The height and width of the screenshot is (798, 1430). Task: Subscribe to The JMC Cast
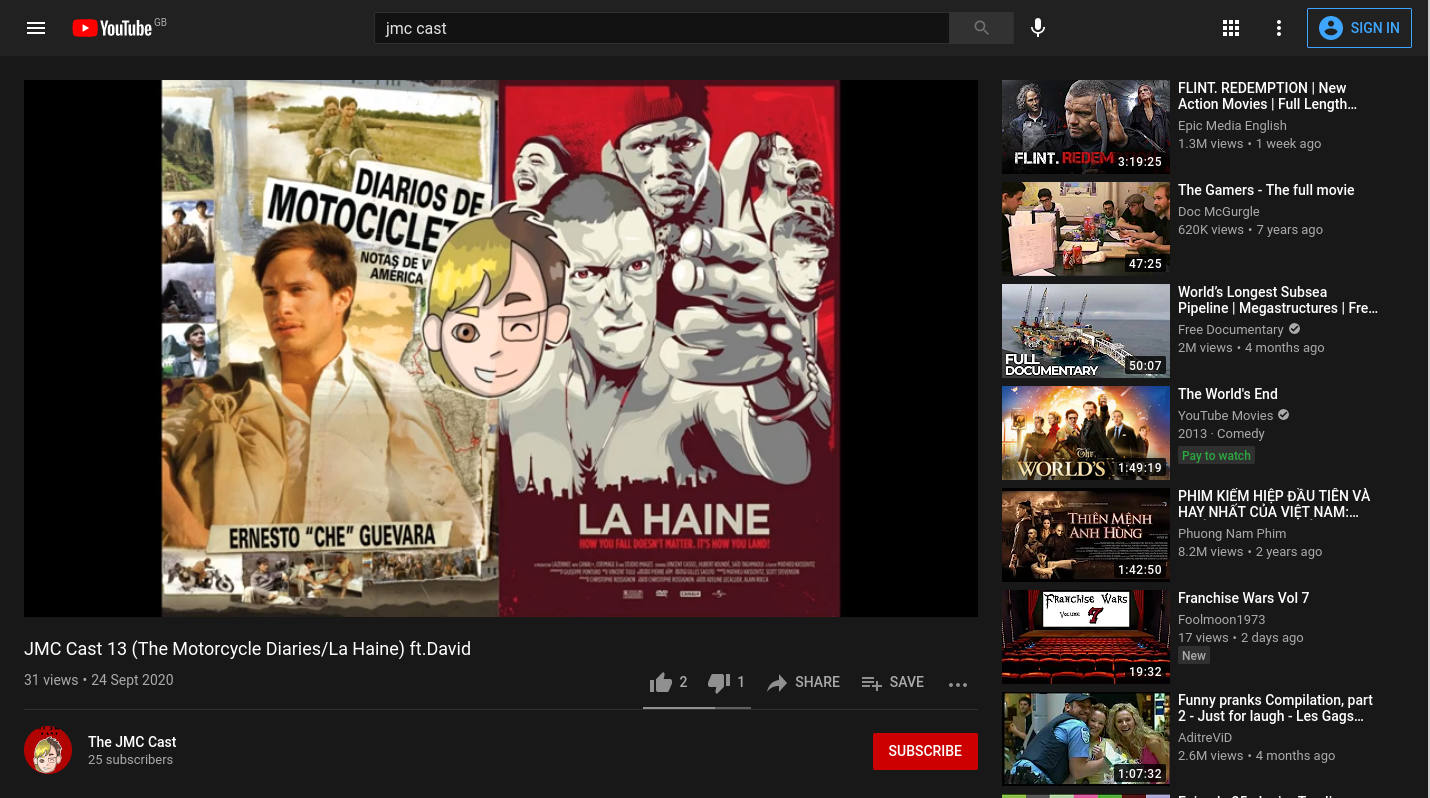[925, 751]
